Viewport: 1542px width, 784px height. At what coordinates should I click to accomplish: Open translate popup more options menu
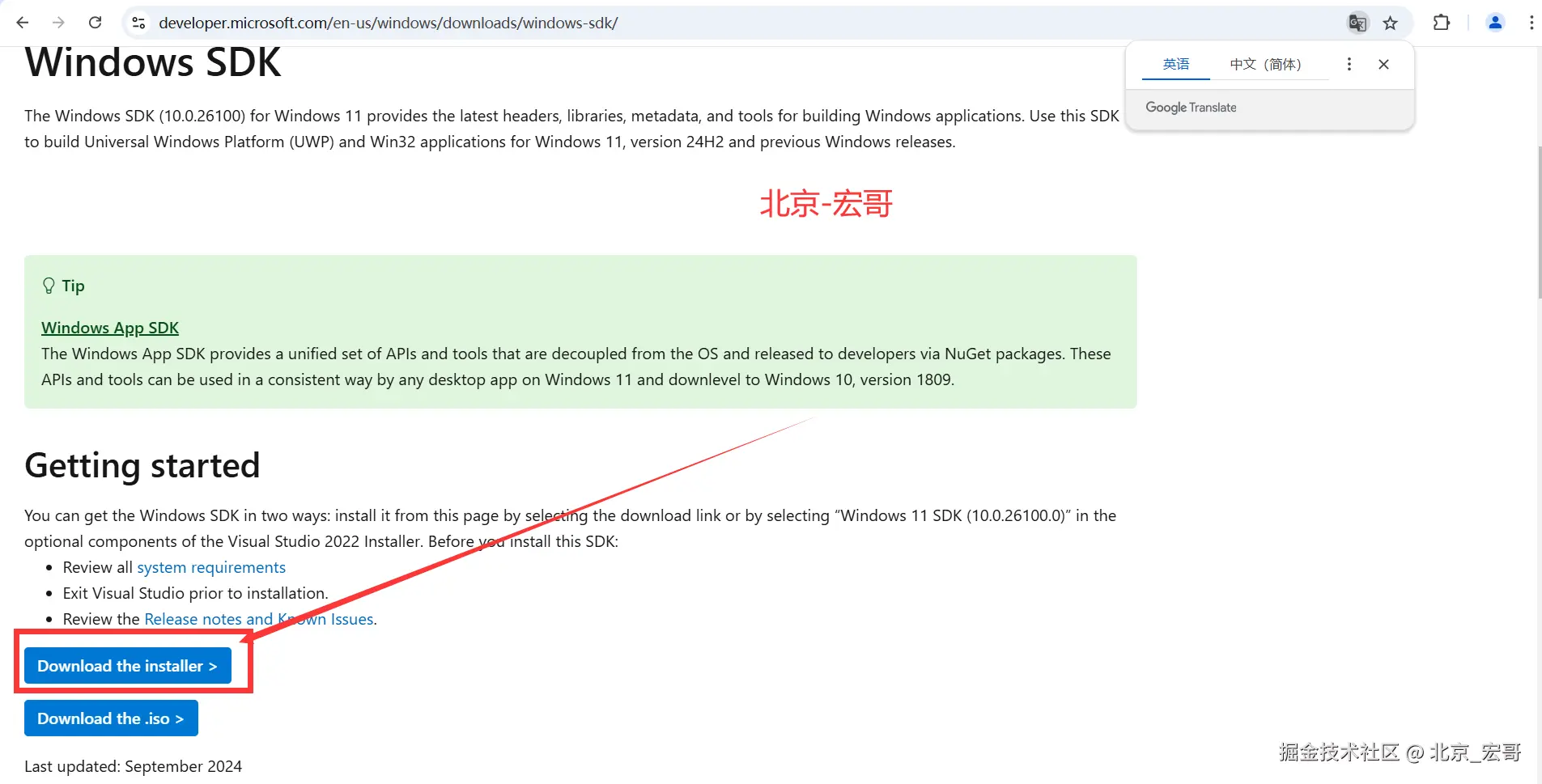pos(1349,64)
